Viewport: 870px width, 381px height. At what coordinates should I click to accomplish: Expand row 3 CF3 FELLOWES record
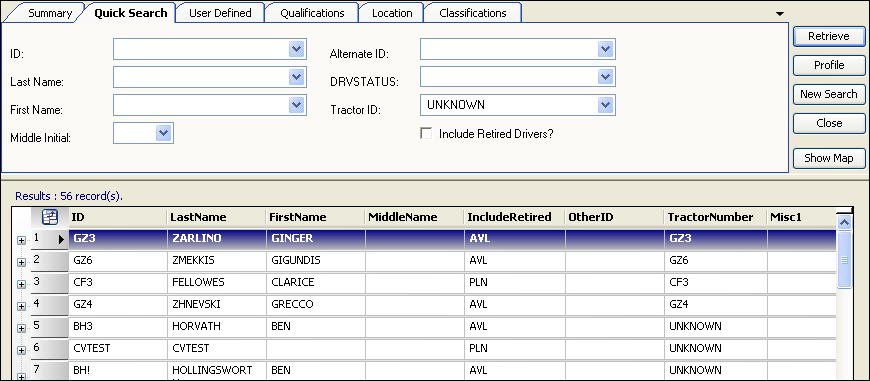[22, 284]
